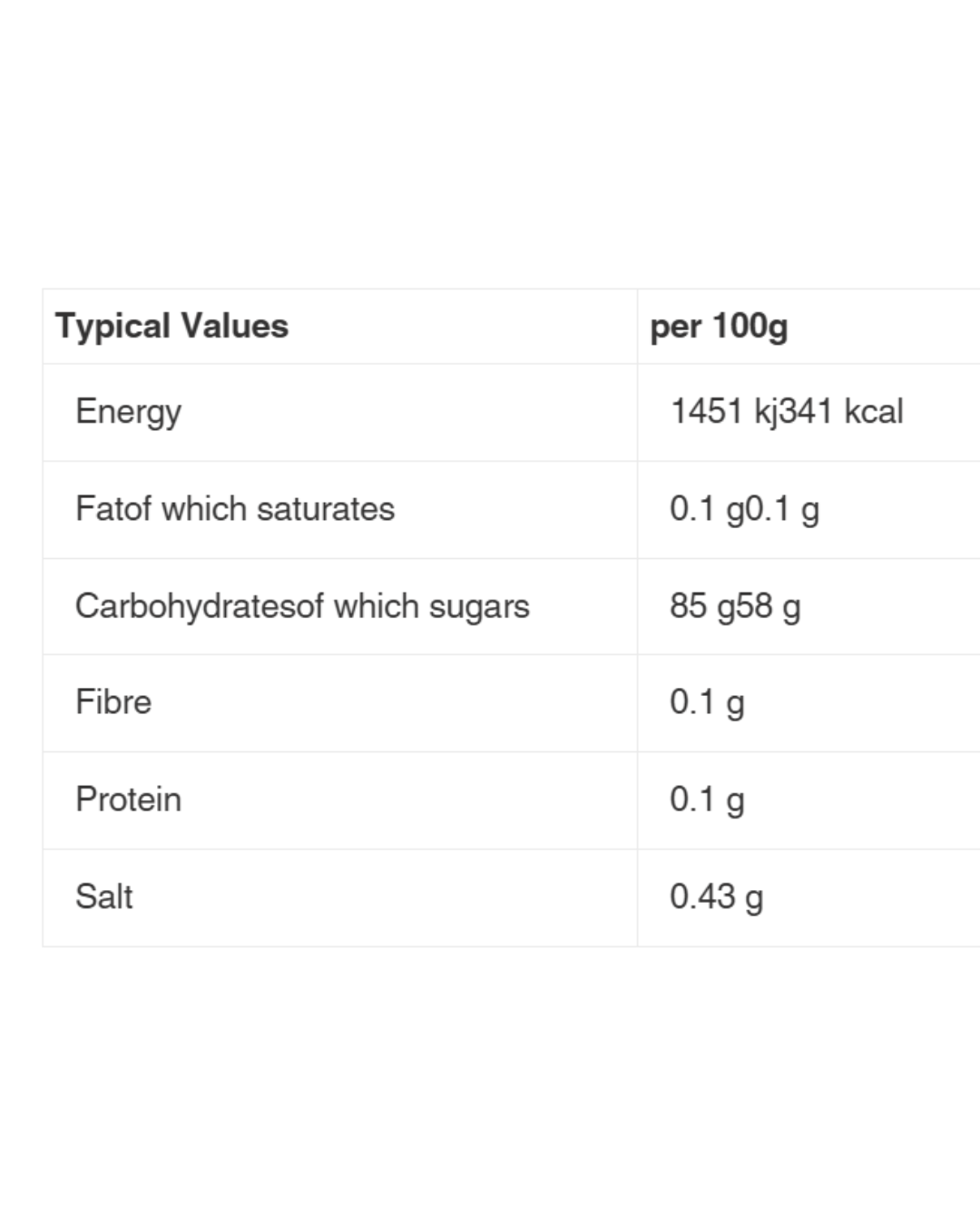This screenshot has width=980, height=1225.
Task: Select the Fibre row label
Action: 113,702
